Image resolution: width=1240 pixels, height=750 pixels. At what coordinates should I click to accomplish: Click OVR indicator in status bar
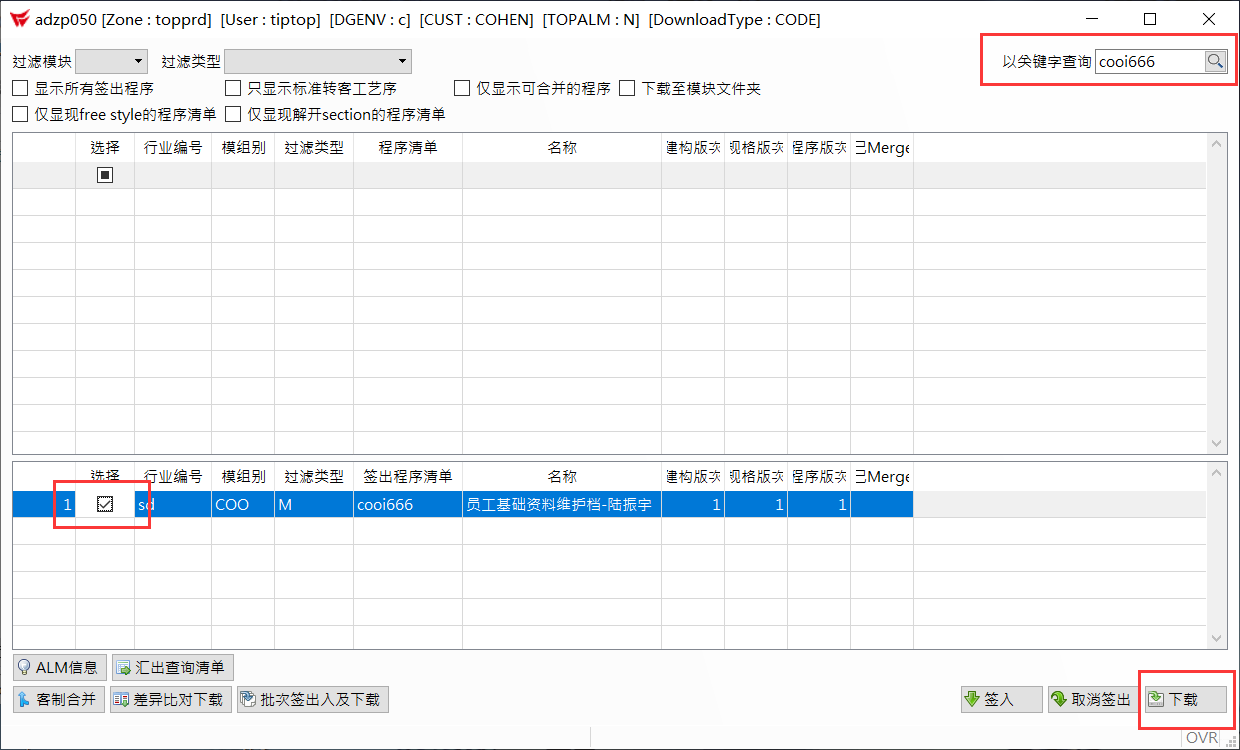pos(1202,737)
